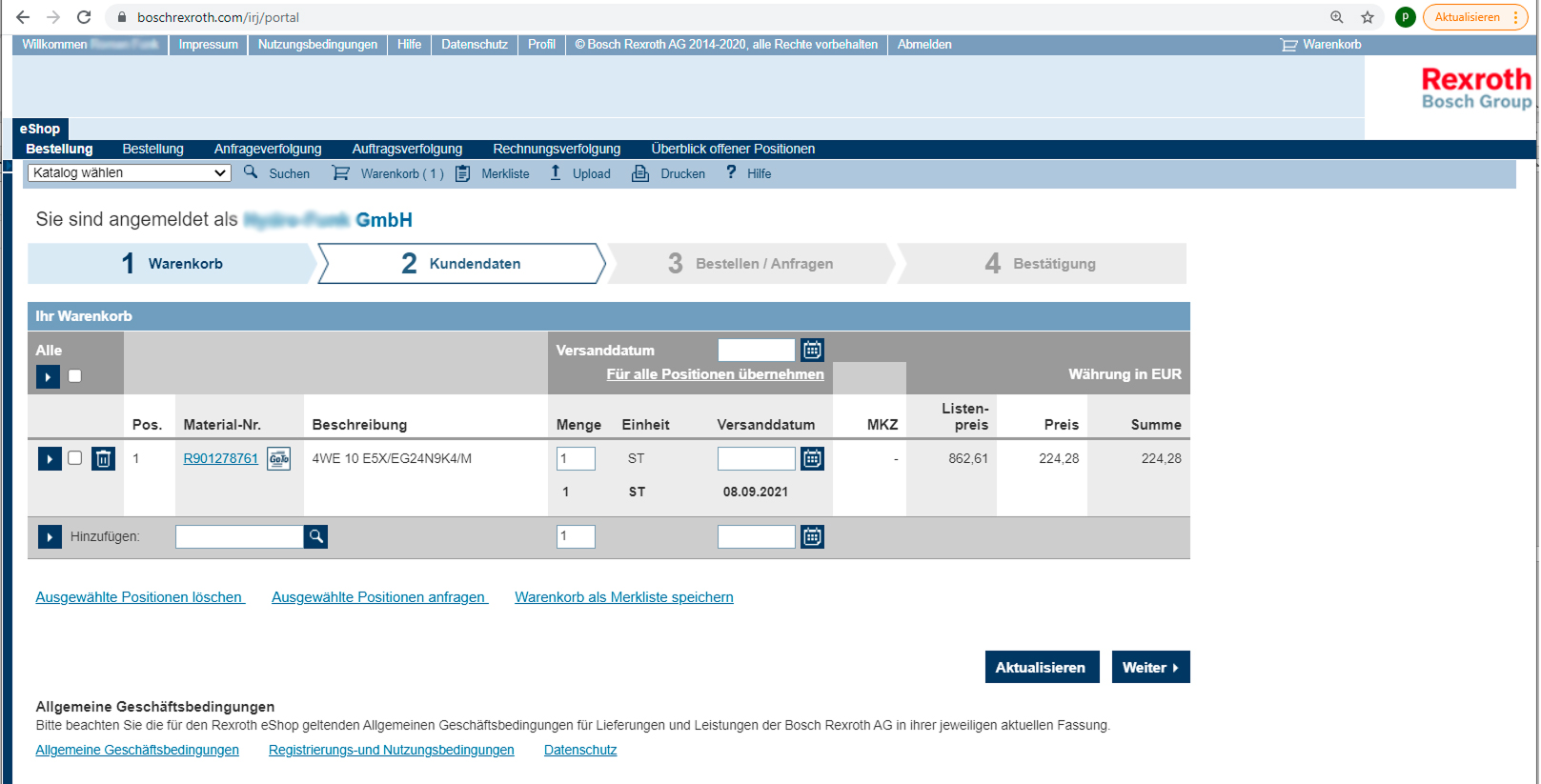Click the Weiter button
The width and height of the screenshot is (1541, 784).
pos(1150,668)
